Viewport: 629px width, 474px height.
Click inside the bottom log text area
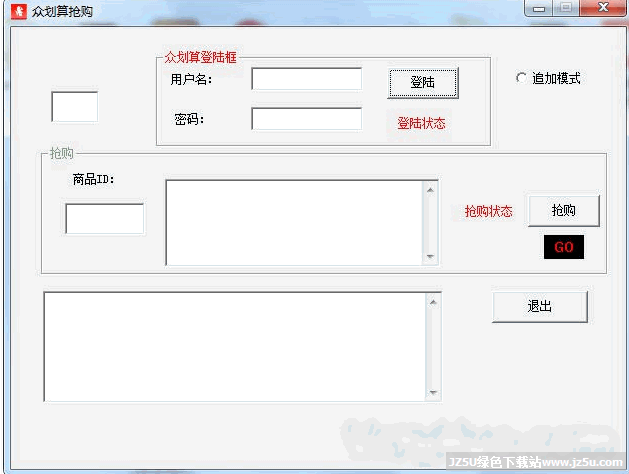click(235, 346)
